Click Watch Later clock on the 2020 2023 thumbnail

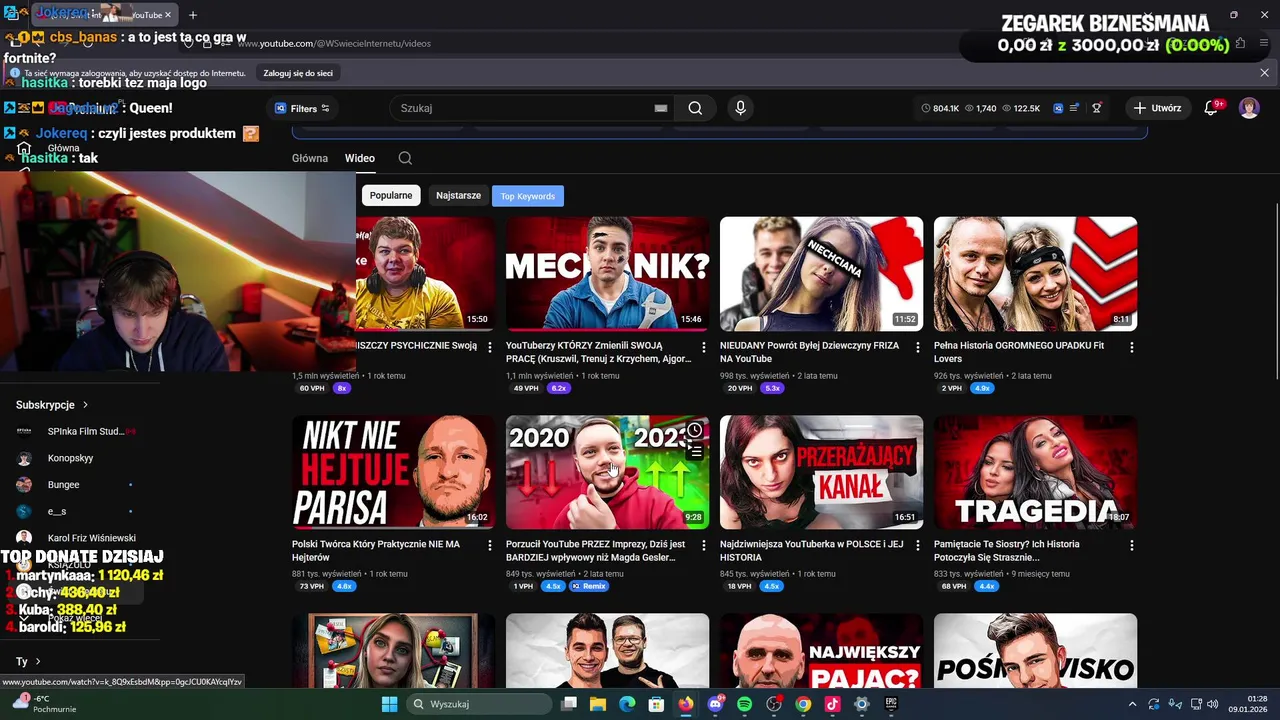click(x=694, y=431)
